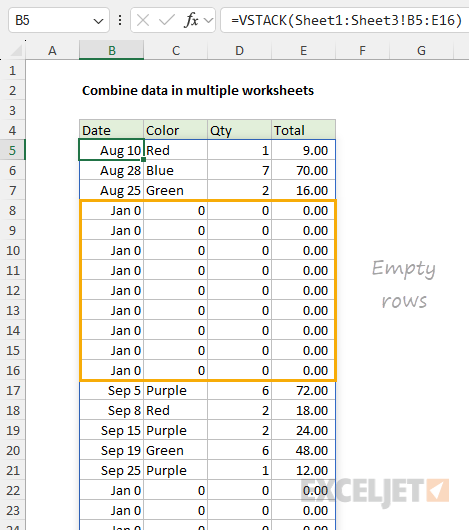Screen dimensions: 469x530
Task: Select column G header
Action: coord(421,50)
